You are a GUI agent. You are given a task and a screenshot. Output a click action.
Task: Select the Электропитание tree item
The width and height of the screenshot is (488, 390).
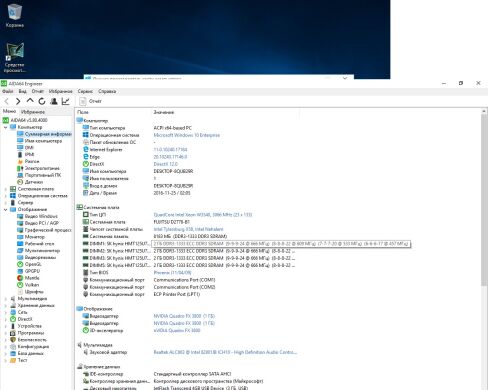pos(38,168)
